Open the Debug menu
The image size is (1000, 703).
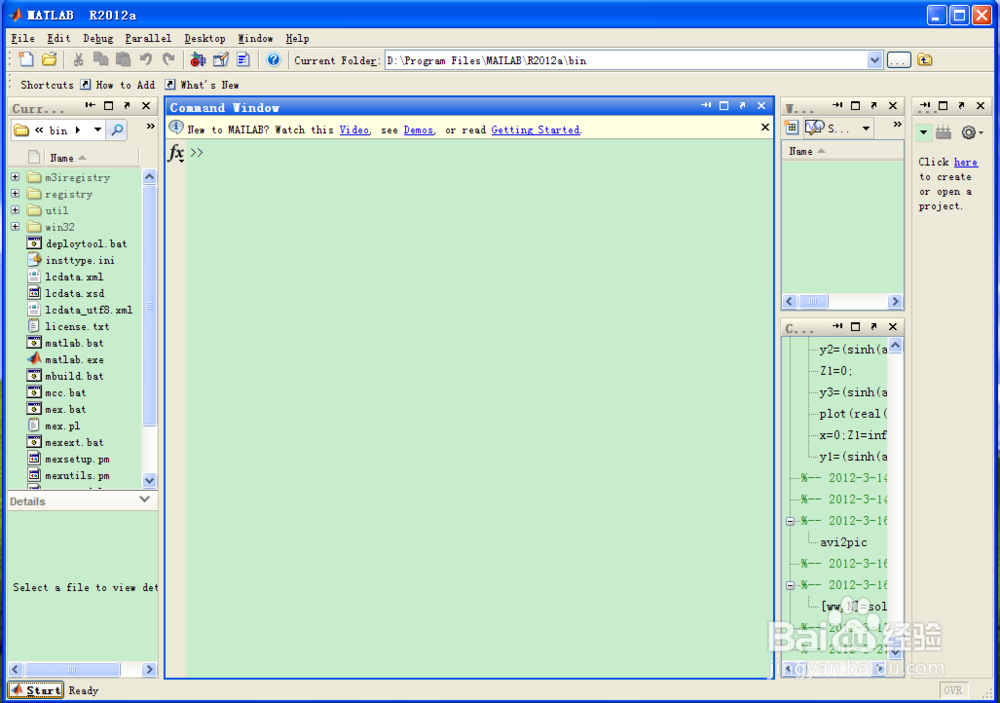(x=98, y=38)
